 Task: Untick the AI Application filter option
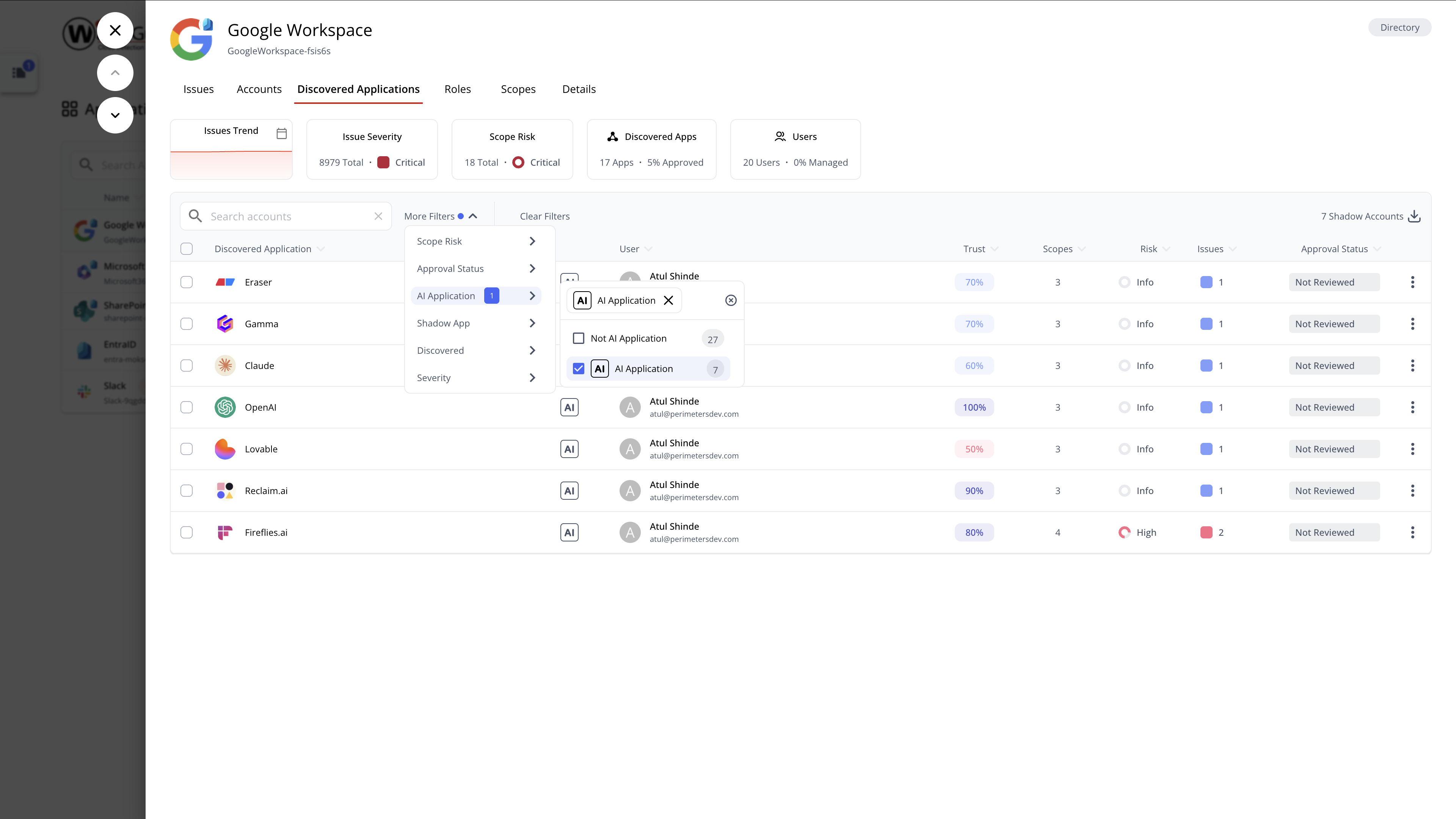[578, 369]
